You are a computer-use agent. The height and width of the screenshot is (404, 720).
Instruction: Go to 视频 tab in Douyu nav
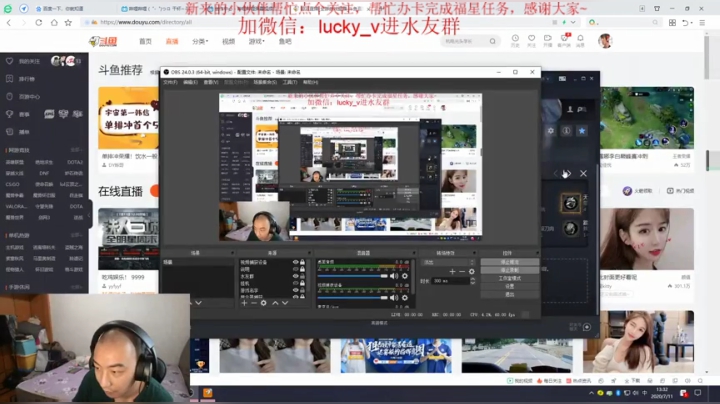click(228, 41)
